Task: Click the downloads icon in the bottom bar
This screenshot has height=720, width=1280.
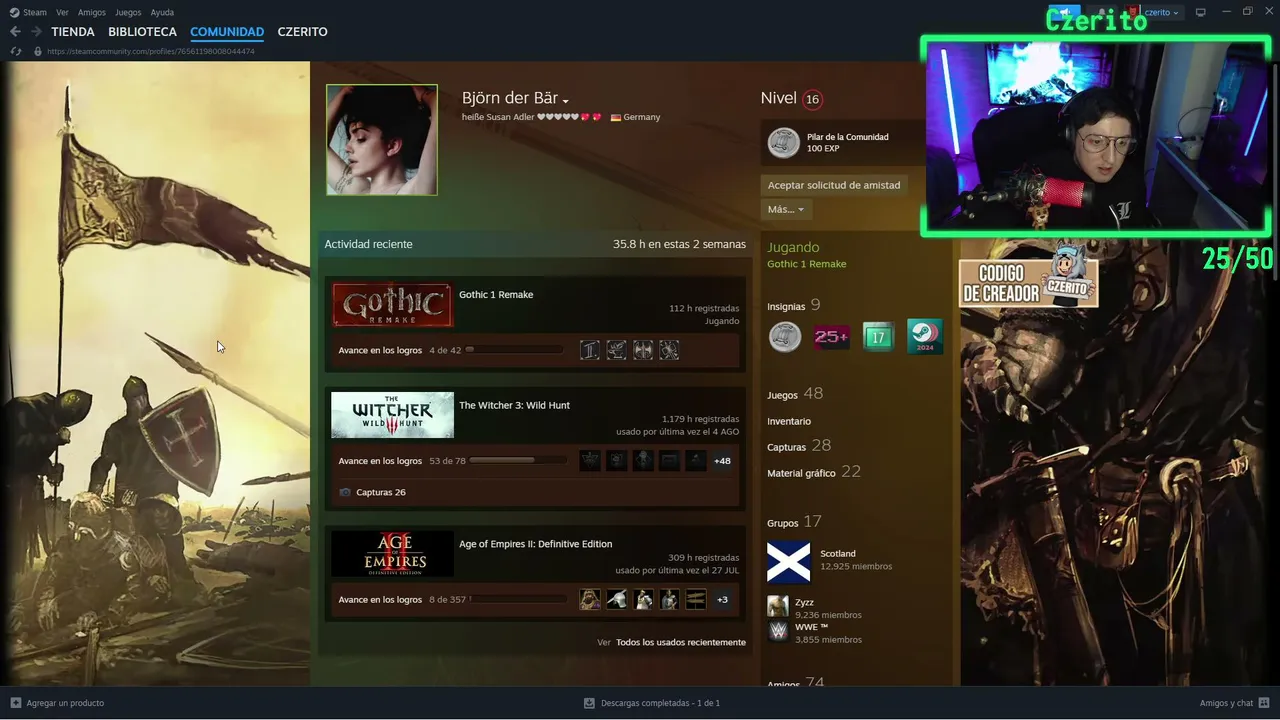Action: [589, 703]
